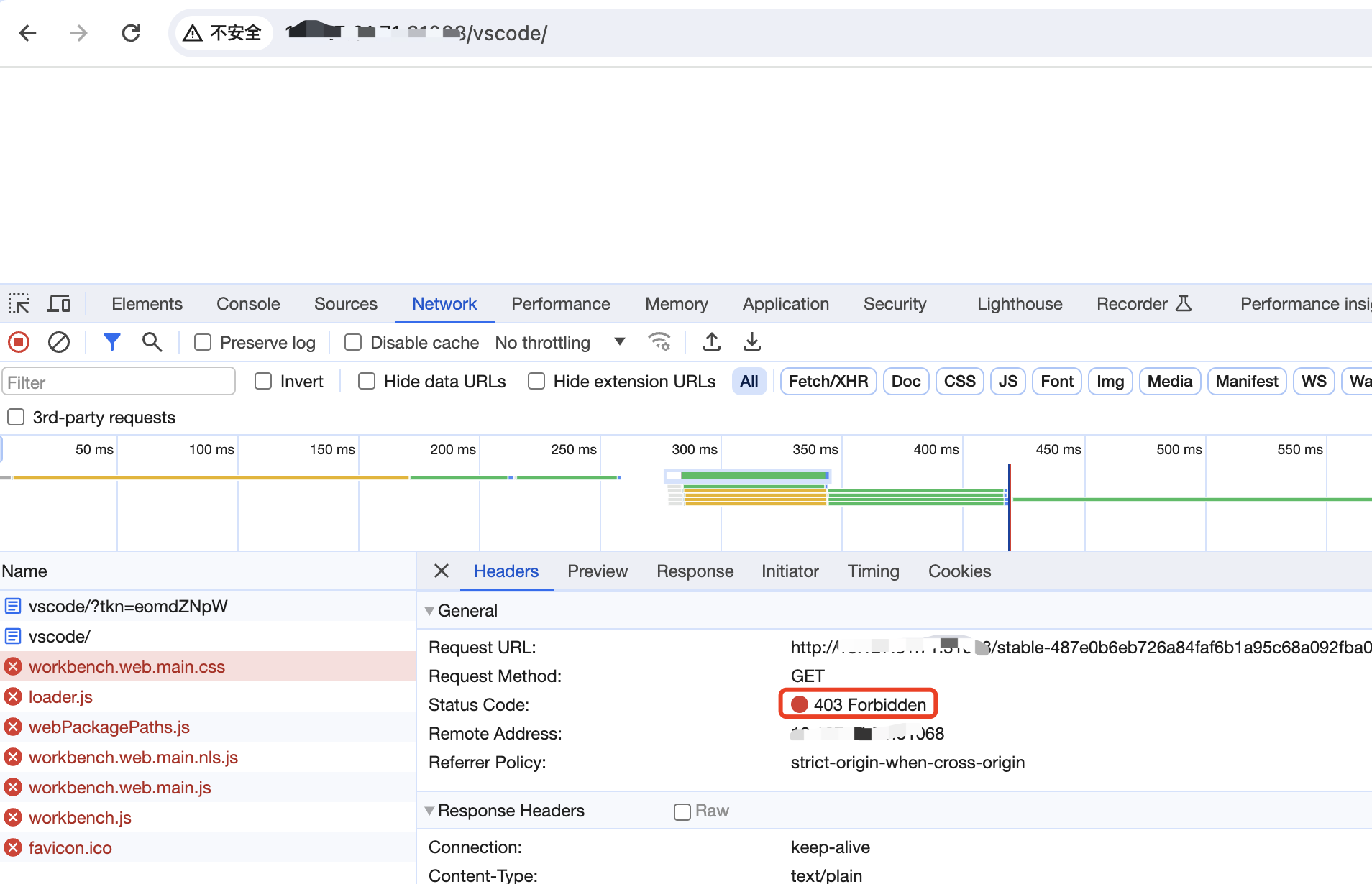Enable Preserve log checkbox
1372x884 pixels.
(203, 343)
